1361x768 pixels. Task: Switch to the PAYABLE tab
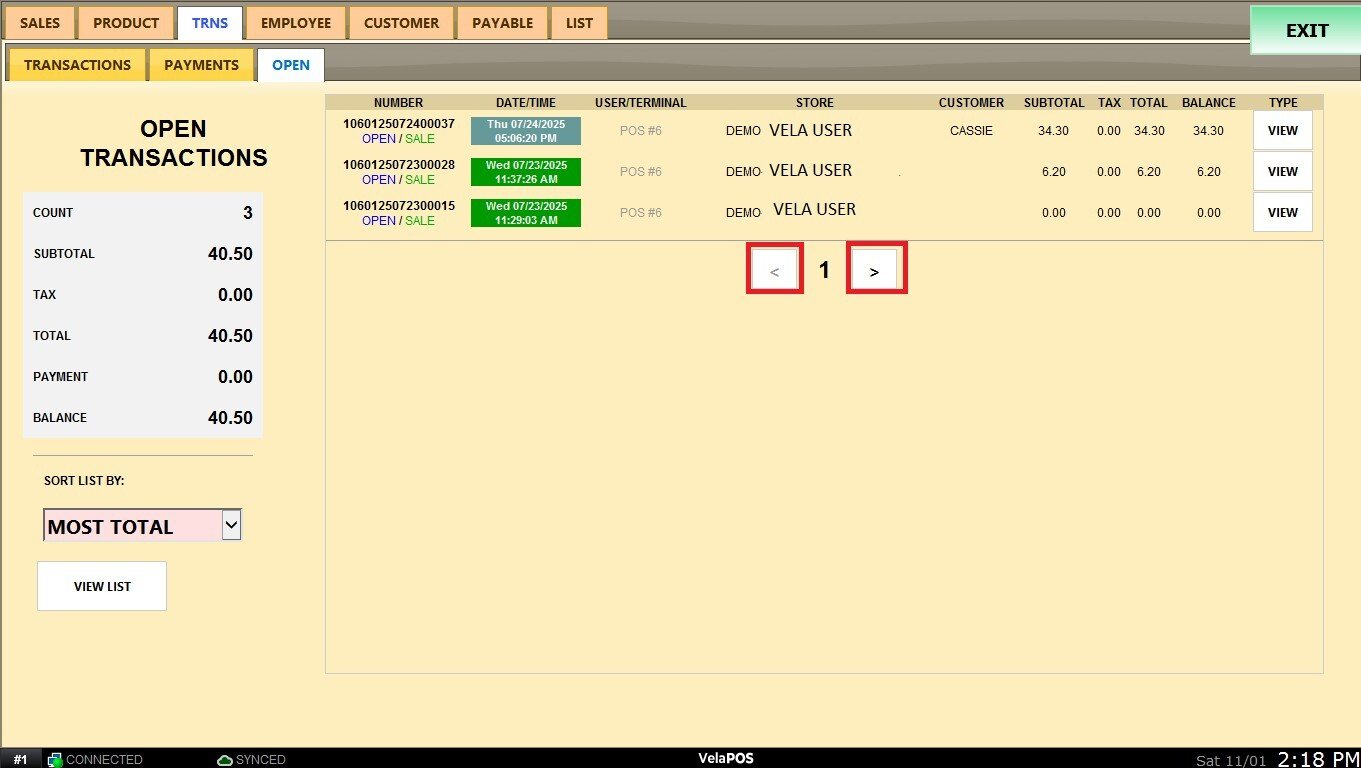coord(502,23)
